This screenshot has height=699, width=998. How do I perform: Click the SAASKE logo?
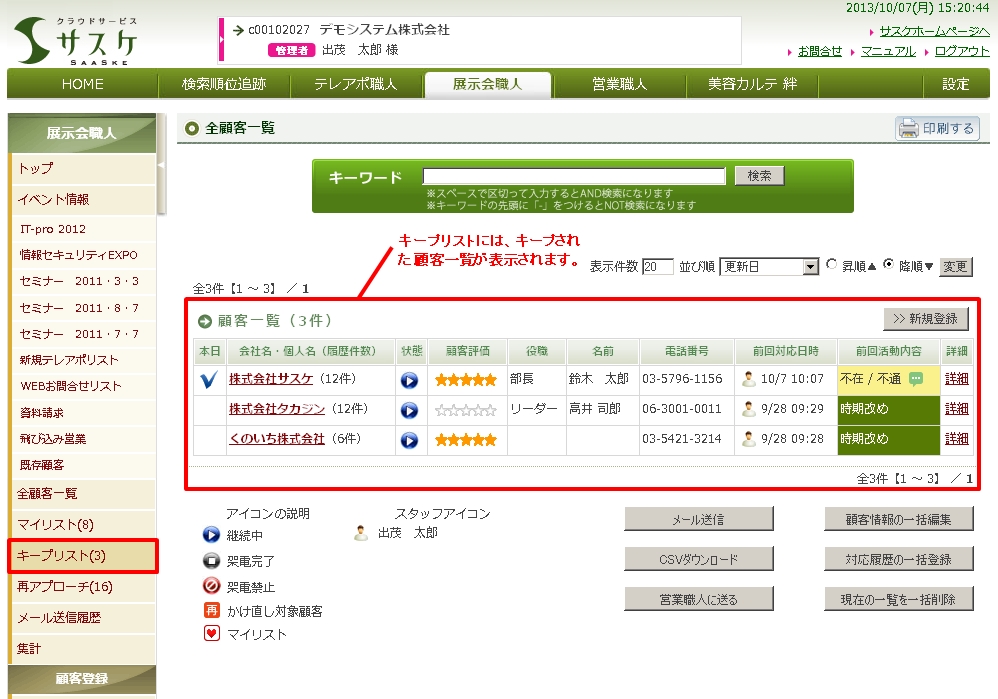(x=78, y=41)
